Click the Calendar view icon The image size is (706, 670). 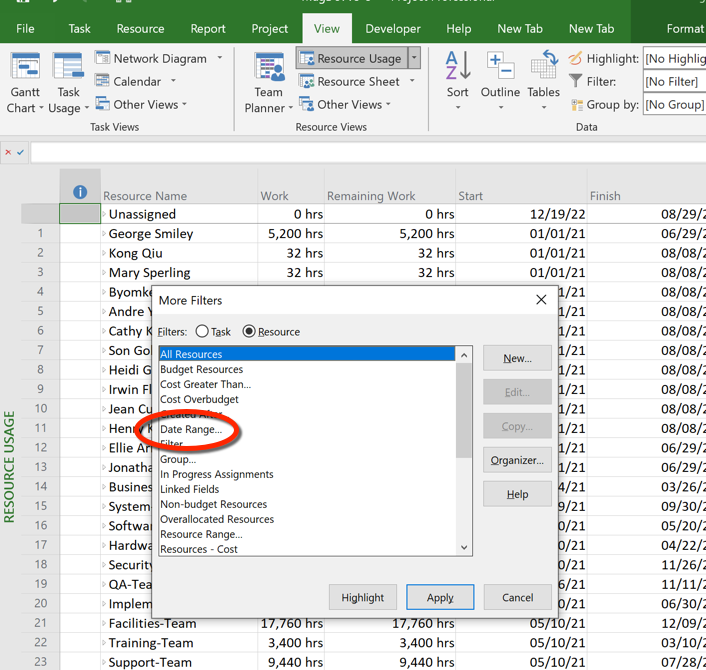coord(102,81)
